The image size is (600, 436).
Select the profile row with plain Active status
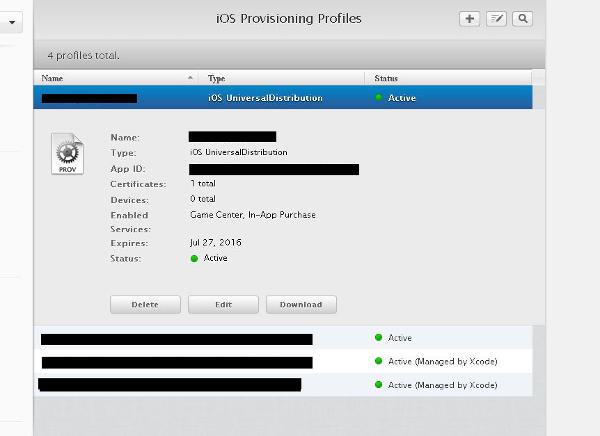[283, 338]
